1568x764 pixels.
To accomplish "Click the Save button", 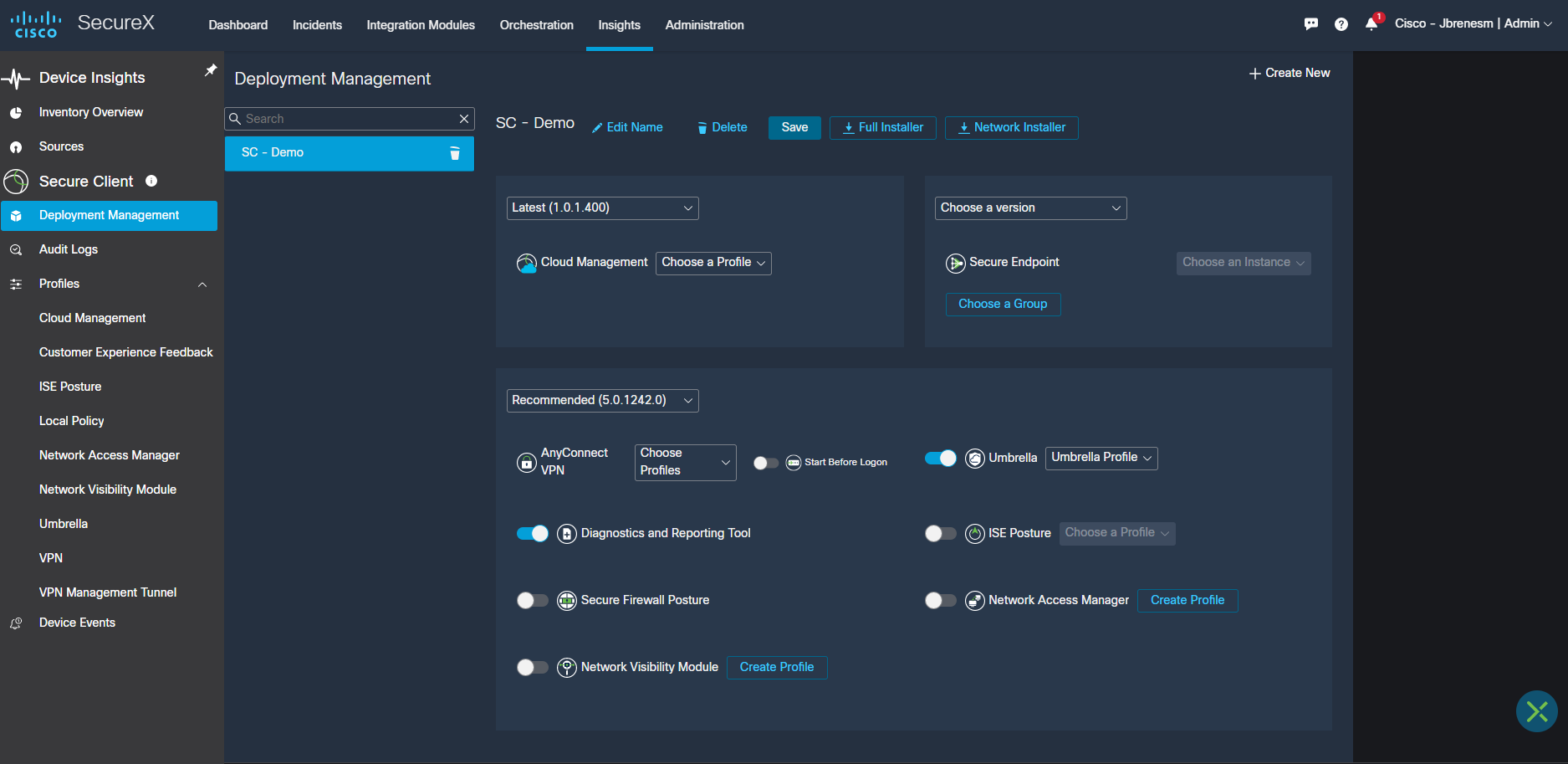I will (x=794, y=128).
